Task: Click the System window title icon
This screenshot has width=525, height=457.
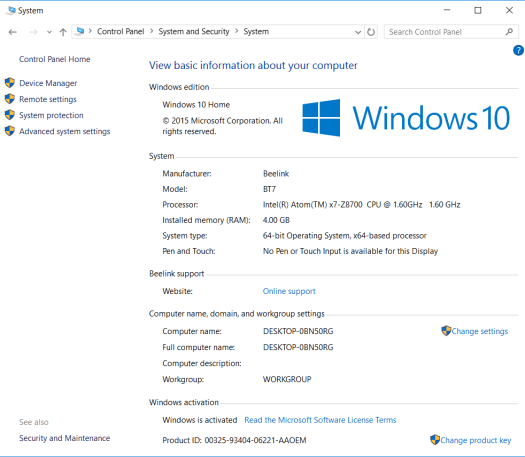Action: pyautogui.click(x=11, y=10)
